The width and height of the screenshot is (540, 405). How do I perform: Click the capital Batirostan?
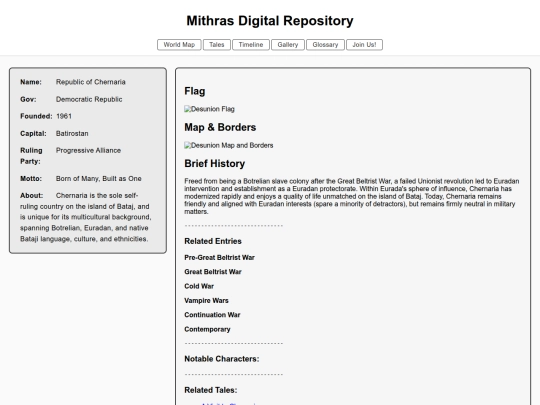point(72,133)
